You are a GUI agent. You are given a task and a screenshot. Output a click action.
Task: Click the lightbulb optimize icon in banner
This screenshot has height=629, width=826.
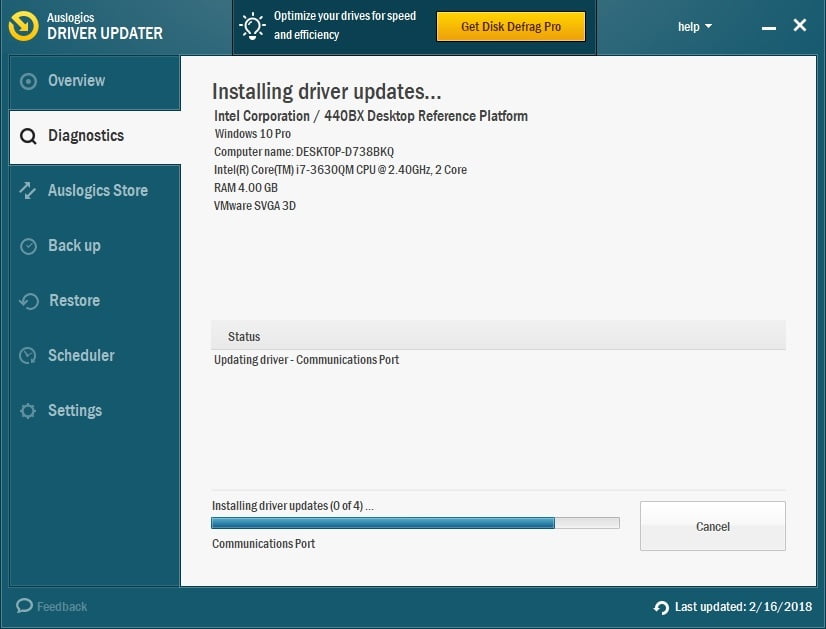[252, 26]
